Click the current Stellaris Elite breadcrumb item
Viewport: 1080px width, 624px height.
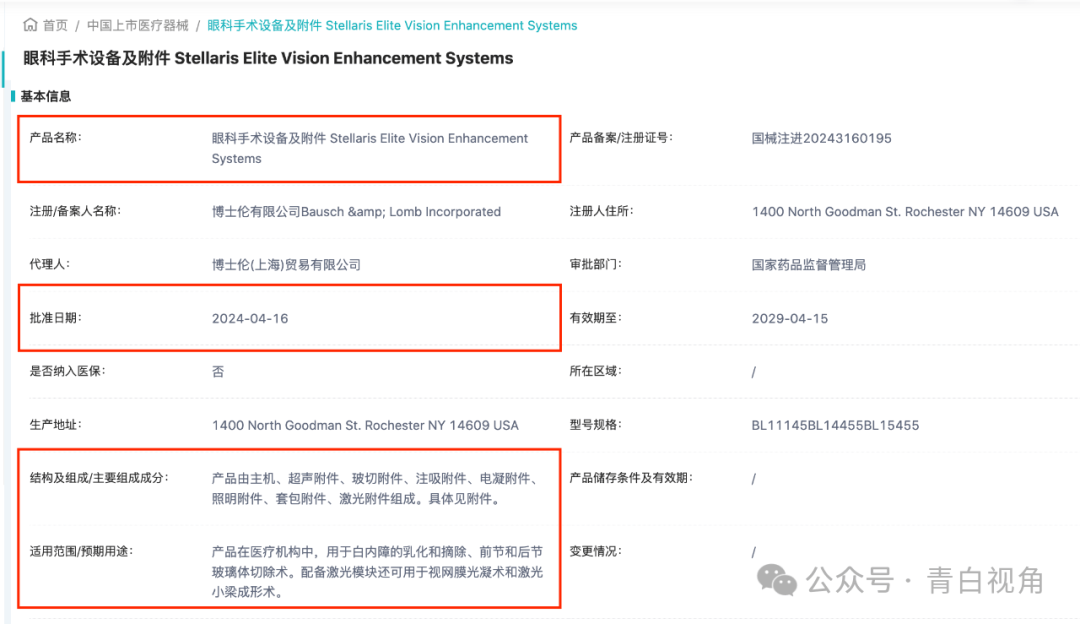[392, 25]
